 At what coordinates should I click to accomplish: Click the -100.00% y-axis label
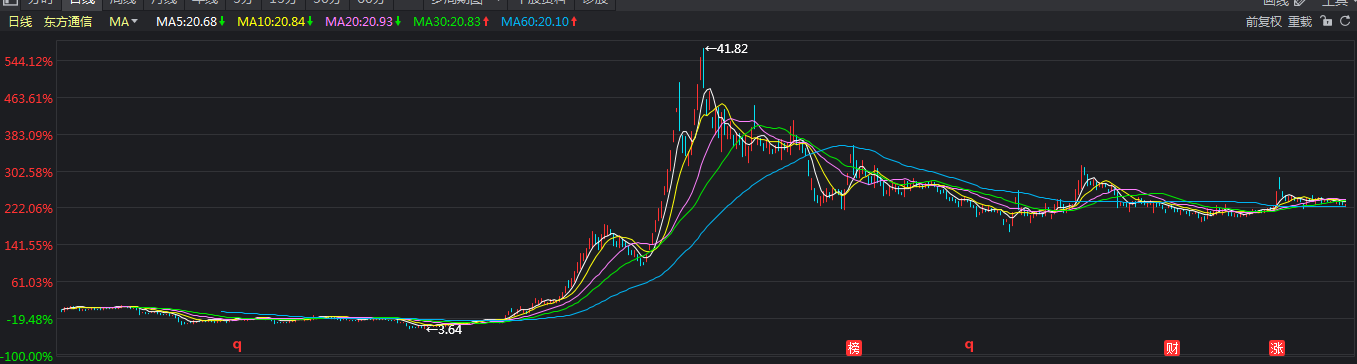coord(28,357)
